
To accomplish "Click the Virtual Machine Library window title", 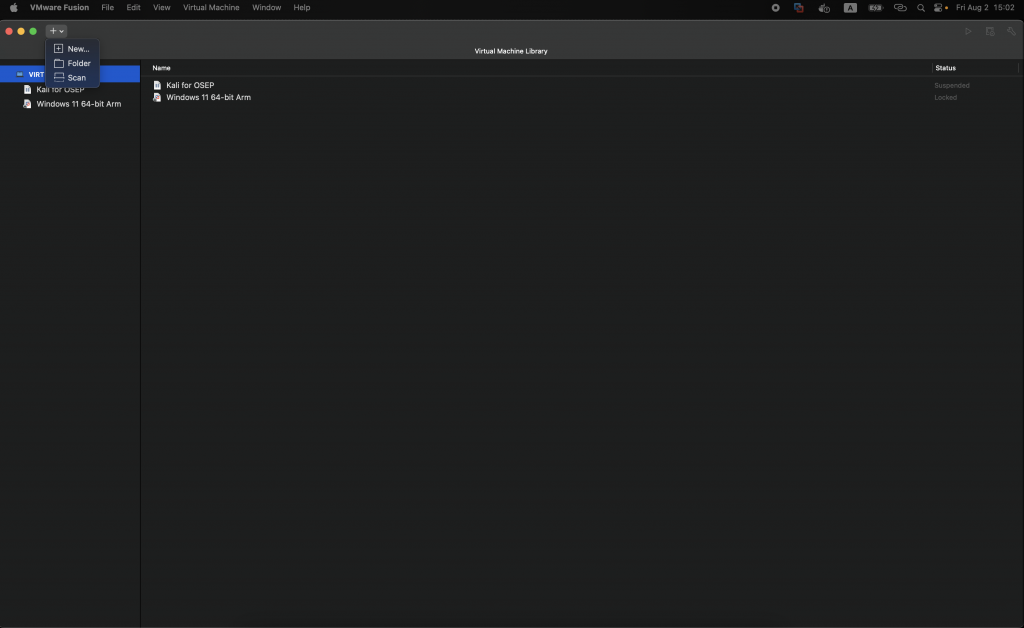I will pos(511,51).
